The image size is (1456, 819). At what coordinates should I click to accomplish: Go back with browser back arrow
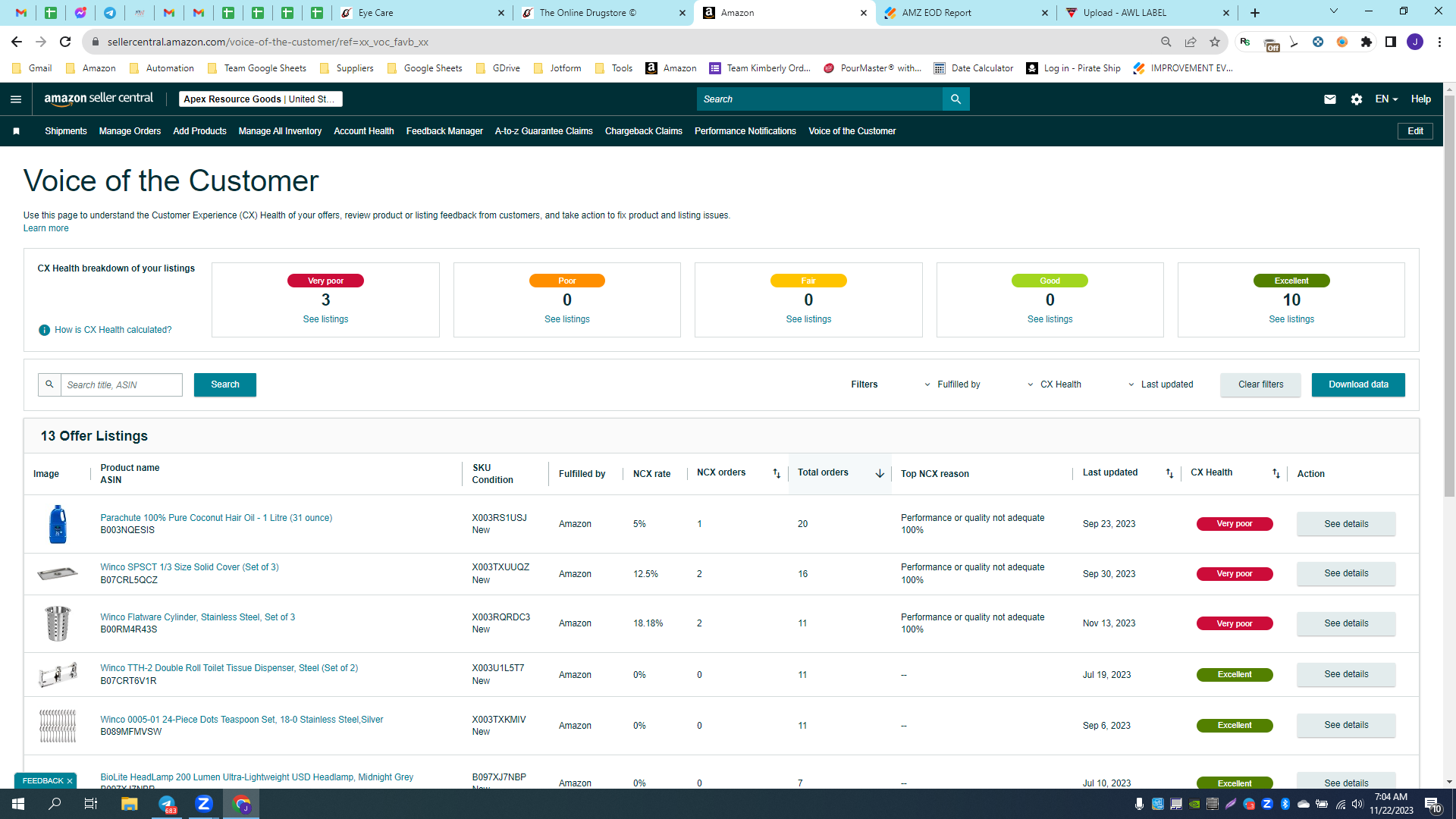click(x=17, y=42)
